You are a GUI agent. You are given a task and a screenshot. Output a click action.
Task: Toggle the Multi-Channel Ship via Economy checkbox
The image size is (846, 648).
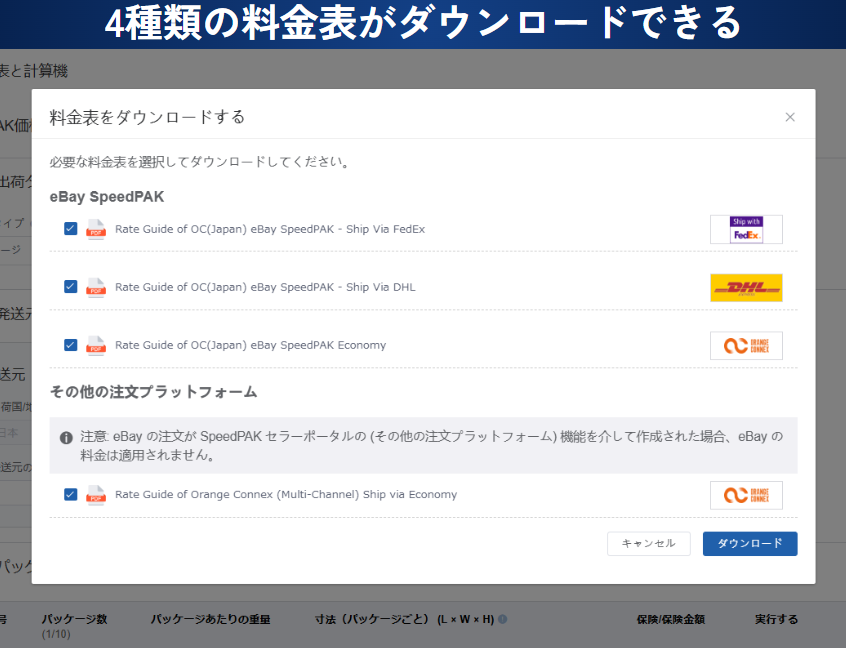tap(70, 493)
